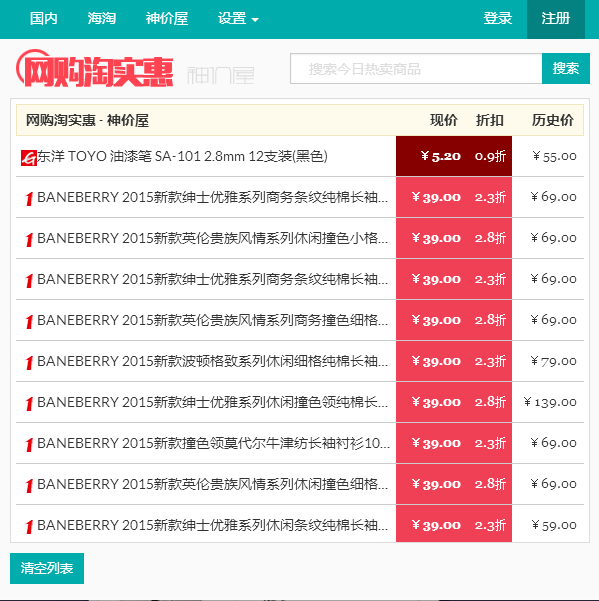Screen dimensions: 599x601
Task: Open BANEBERRY 绅士优雅系列休闲撞色领 item
Action: [x=213, y=402]
